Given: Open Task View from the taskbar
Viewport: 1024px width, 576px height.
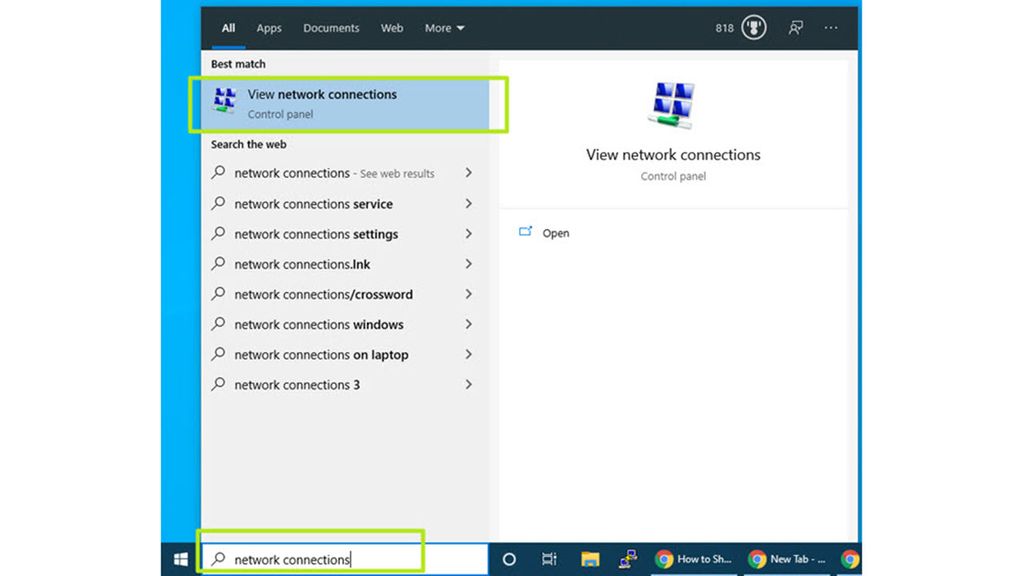Looking at the screenshot, I should click(548, 558).
